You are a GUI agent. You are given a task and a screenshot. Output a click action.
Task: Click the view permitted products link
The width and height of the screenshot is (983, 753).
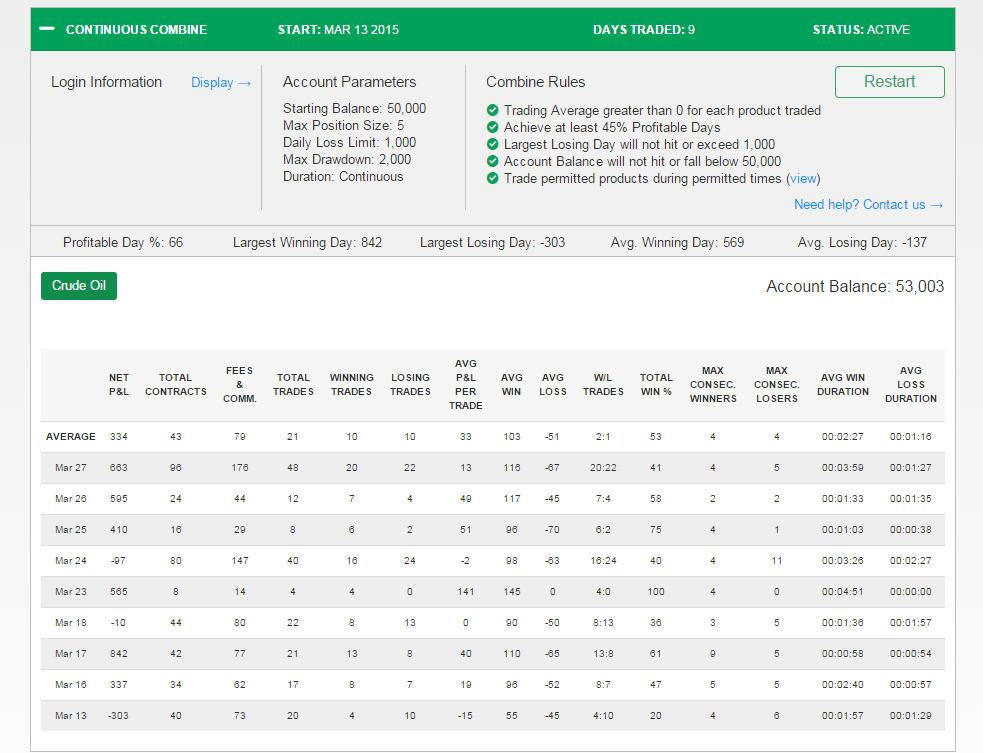point(803,179)
